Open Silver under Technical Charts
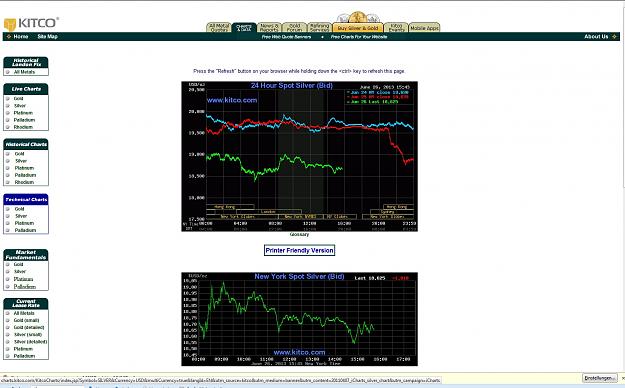 [21, 216]
